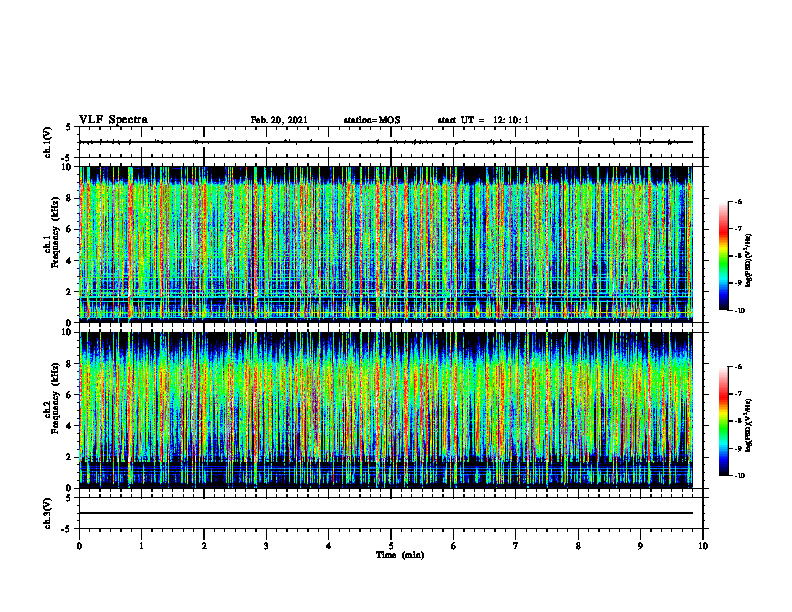Viewport: 792px width, 612px height.
Task: Click the ch.1 voltage waveform trace
Action: (x=386, y=142)
